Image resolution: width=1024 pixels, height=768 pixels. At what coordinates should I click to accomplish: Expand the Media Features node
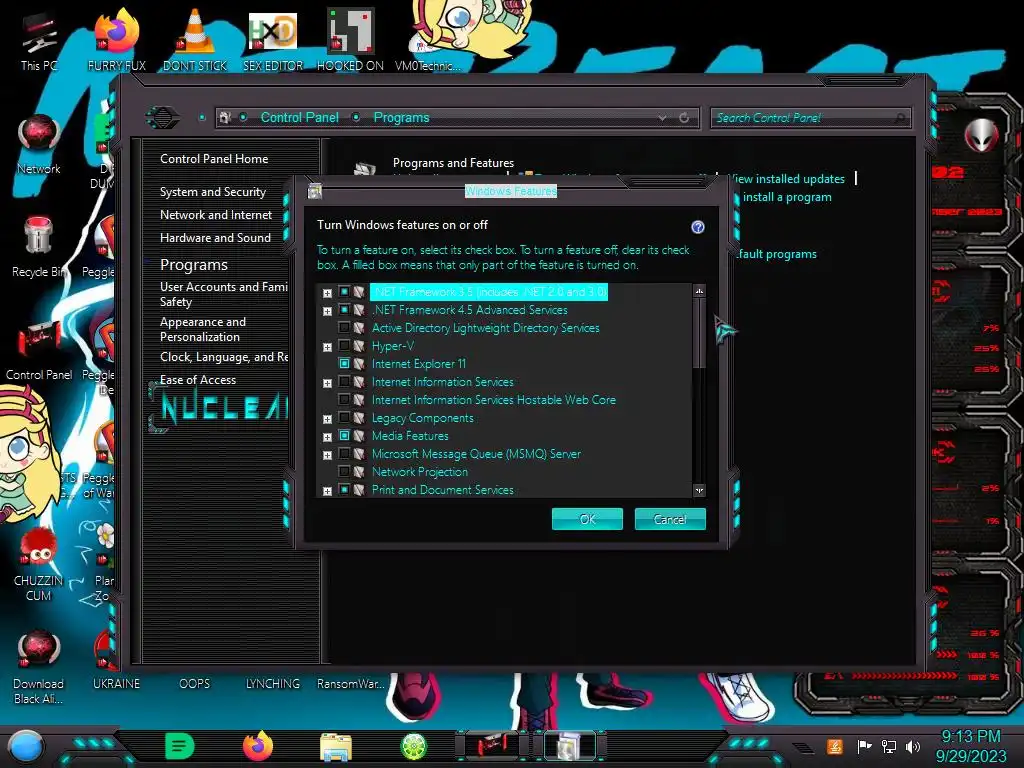(x=327, y=437)
